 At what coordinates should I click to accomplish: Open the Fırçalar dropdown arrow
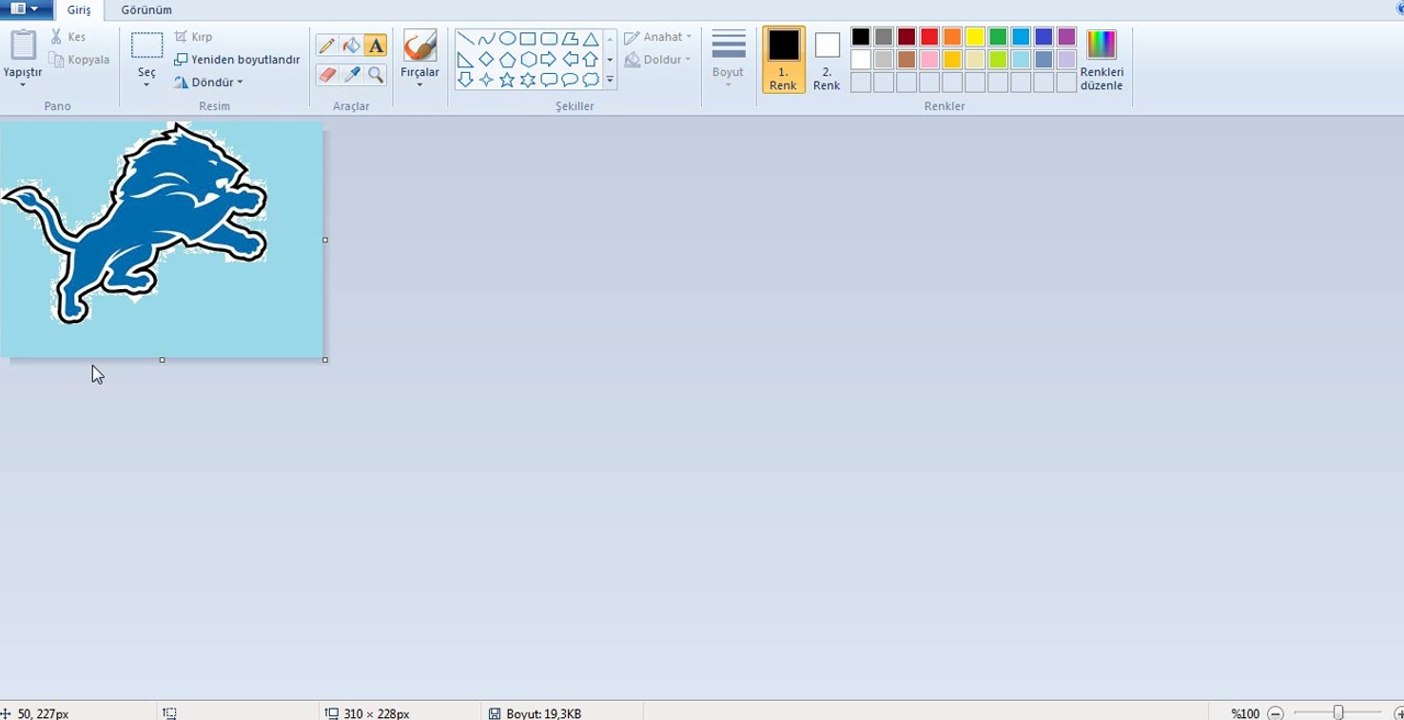420,85
